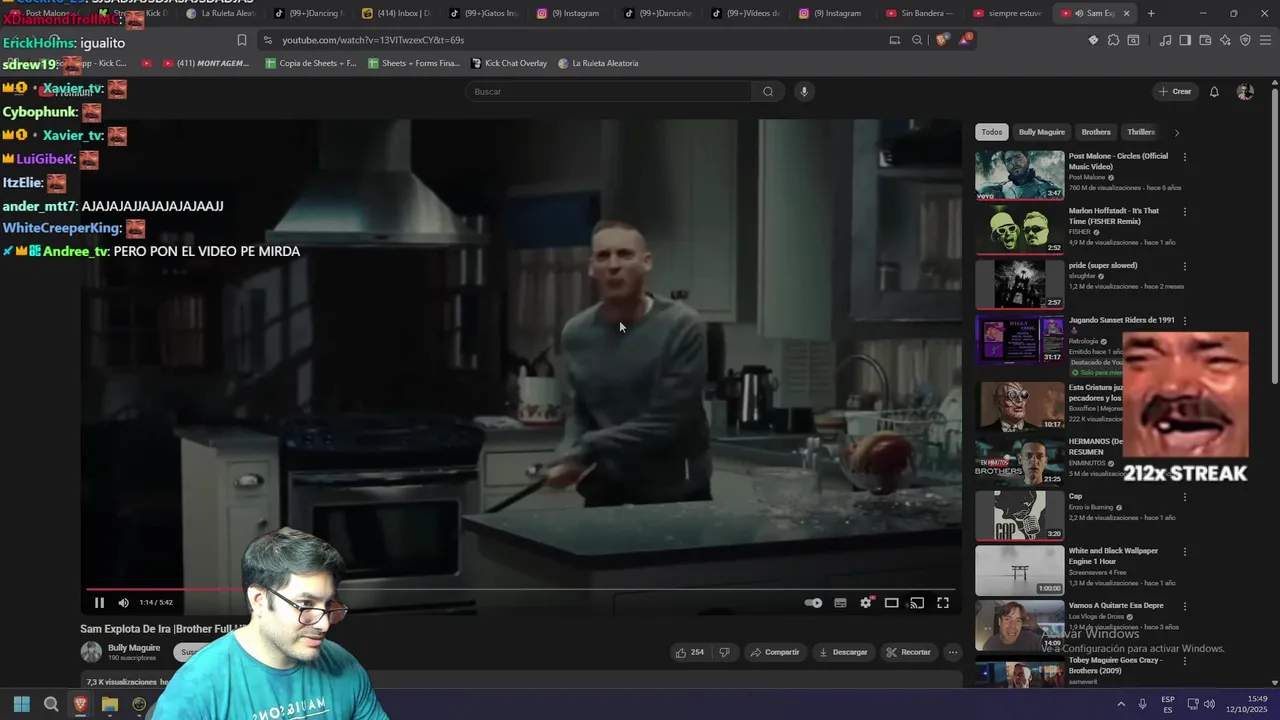1280x720 pixels.
Task: Focus the YouTube Buscar search field
Action: (x=610, y=91)
